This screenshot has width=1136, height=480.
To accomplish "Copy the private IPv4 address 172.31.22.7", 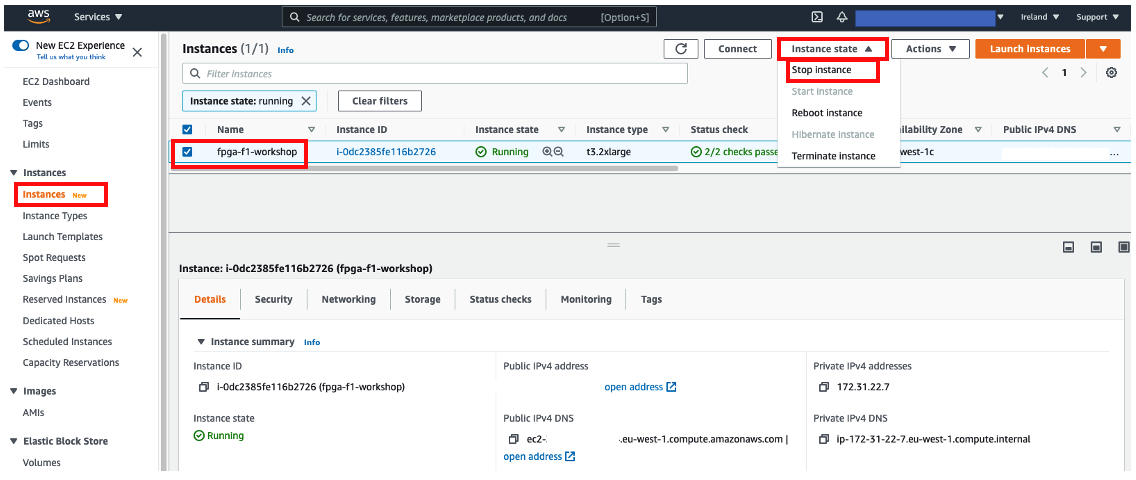I will pos(823,387).
